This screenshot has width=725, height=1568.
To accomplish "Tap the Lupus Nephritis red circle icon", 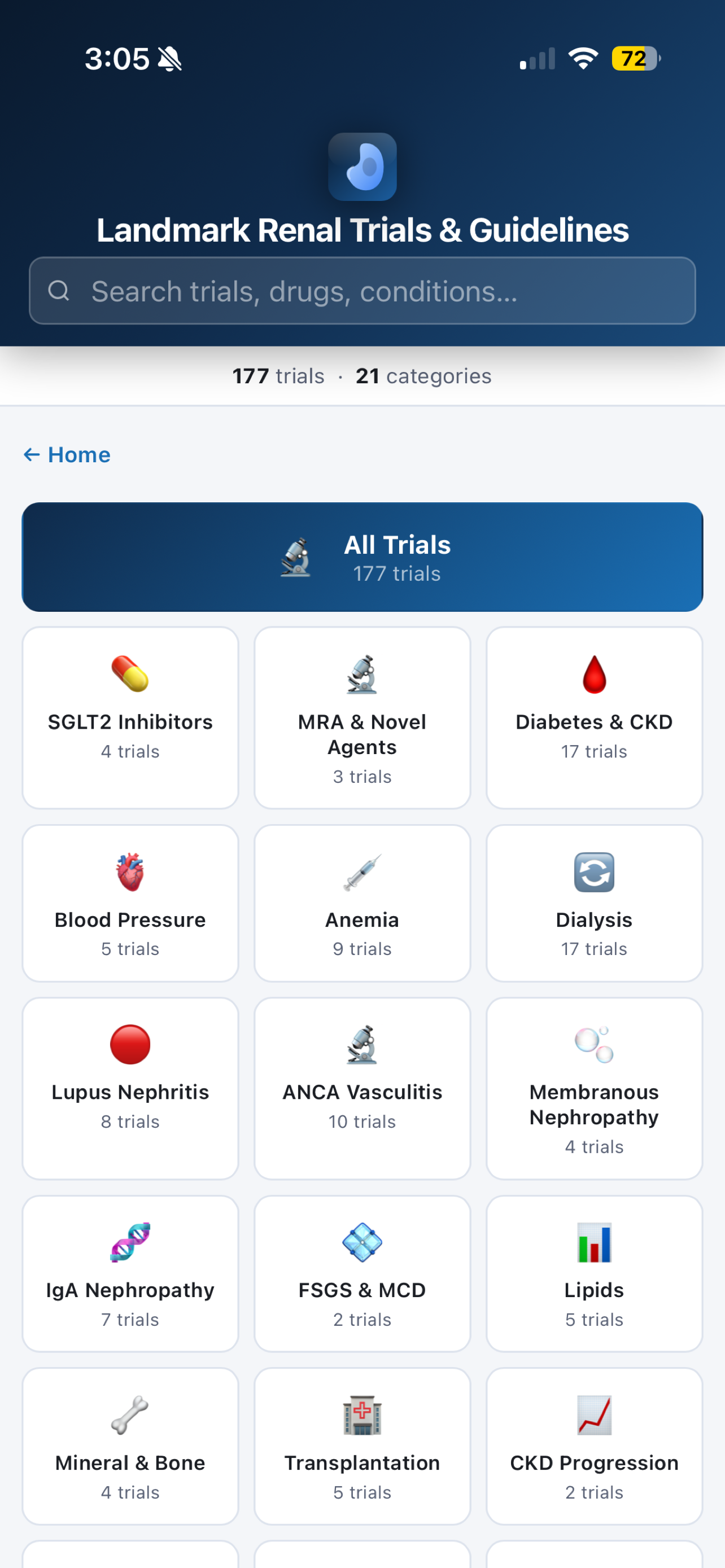I will tap(130, 1044).
